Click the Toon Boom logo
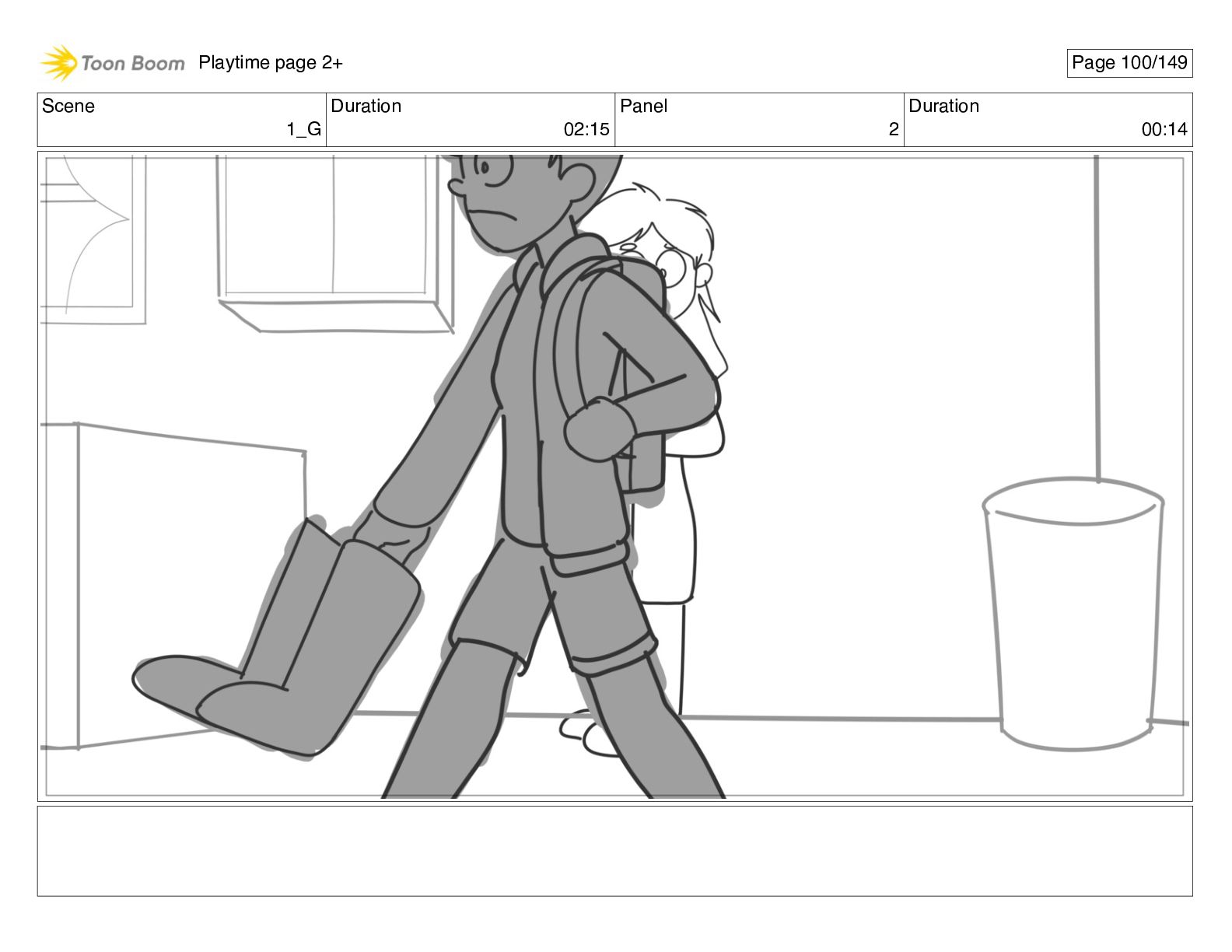 coord(113,63)
